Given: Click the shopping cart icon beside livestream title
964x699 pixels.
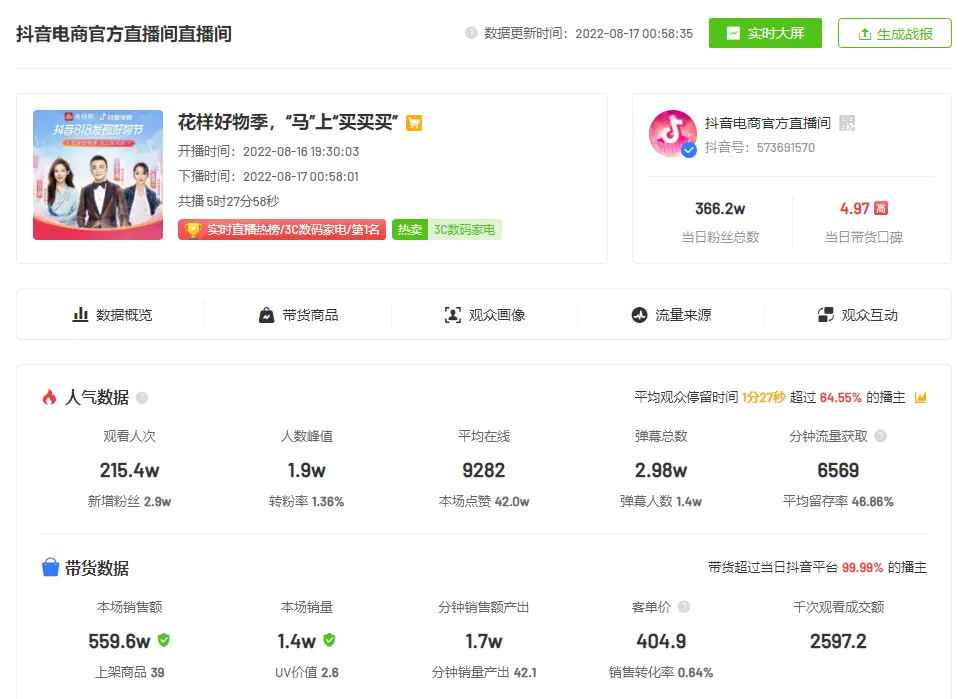Looking at the screenshot, I should coord(414,123).
